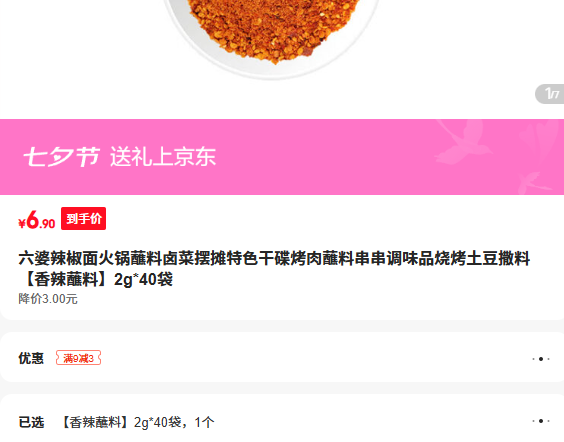This screenshot has width=564, height=442.
Task: Tap title variant line 【香辣蘸料】2g*40袋
Action: (95, 279)
